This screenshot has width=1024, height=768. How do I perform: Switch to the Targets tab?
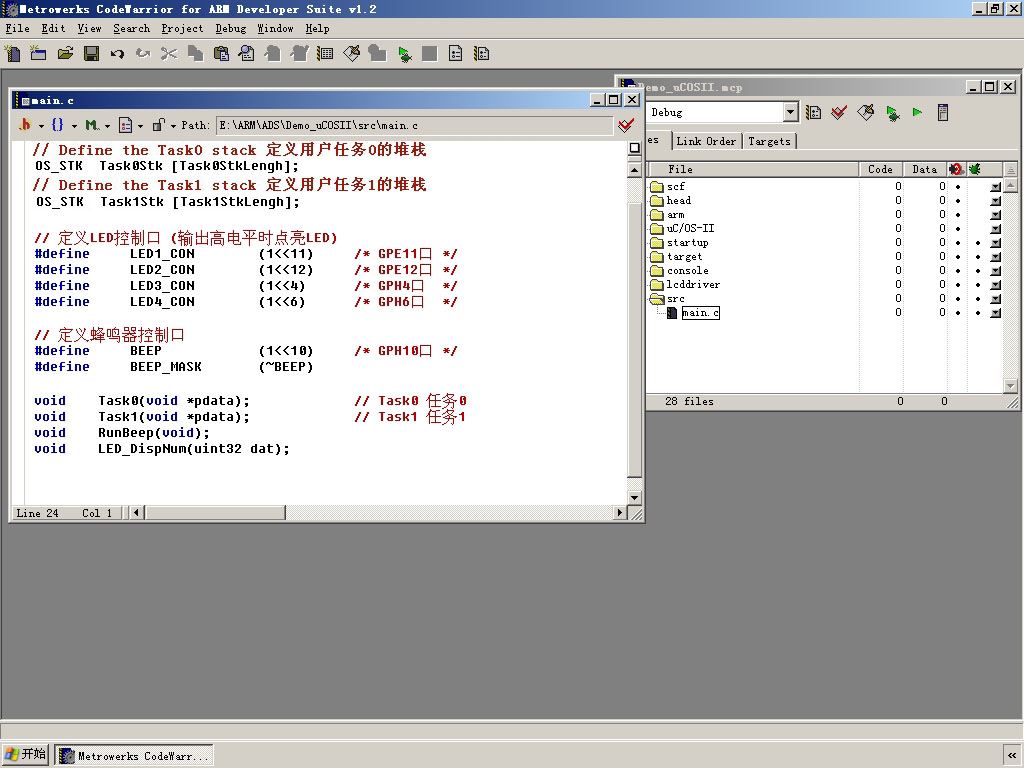click(x=769, y=141)
